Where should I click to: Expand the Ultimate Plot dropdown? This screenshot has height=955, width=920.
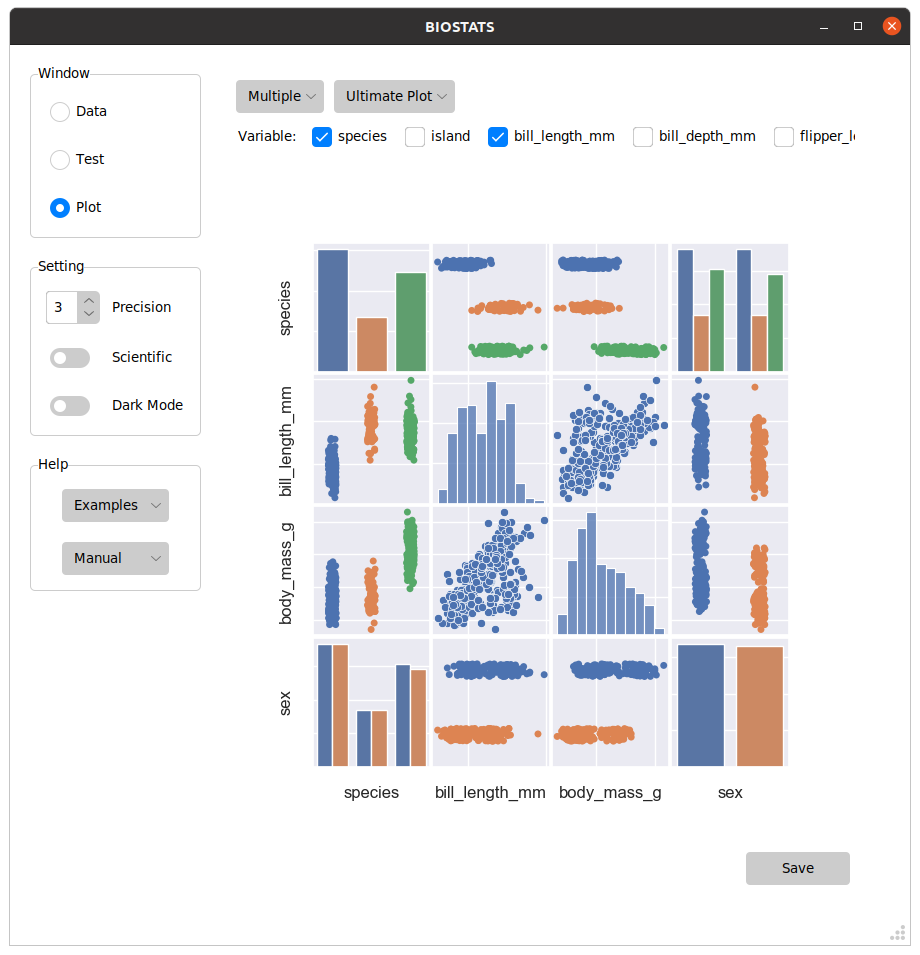point(394,97)
